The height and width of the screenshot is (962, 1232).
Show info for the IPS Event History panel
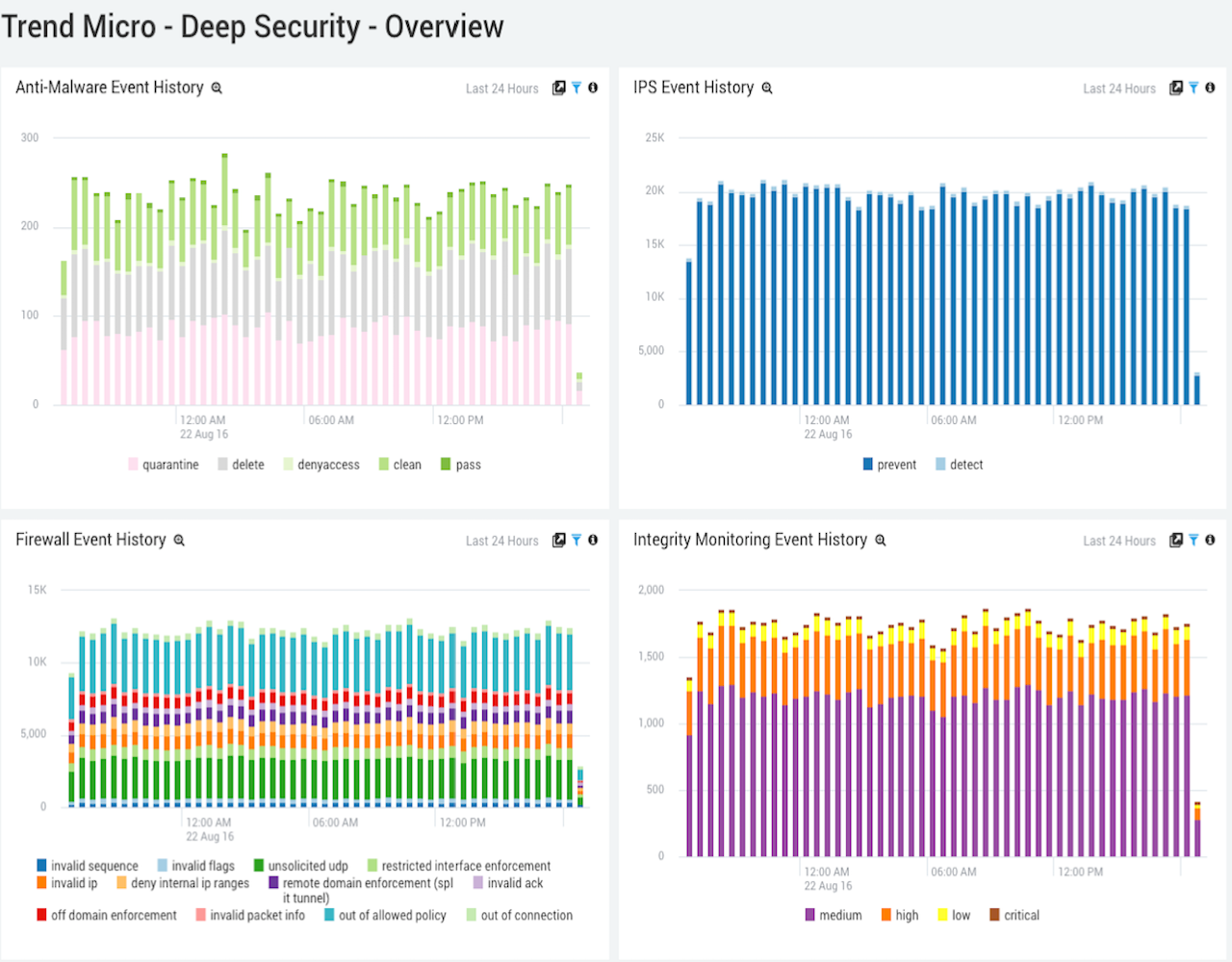[1210, 88]
